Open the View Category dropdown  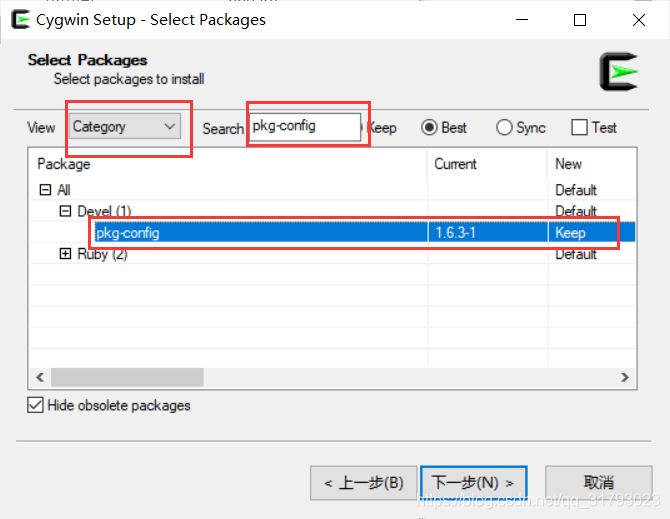click(125, 126)
